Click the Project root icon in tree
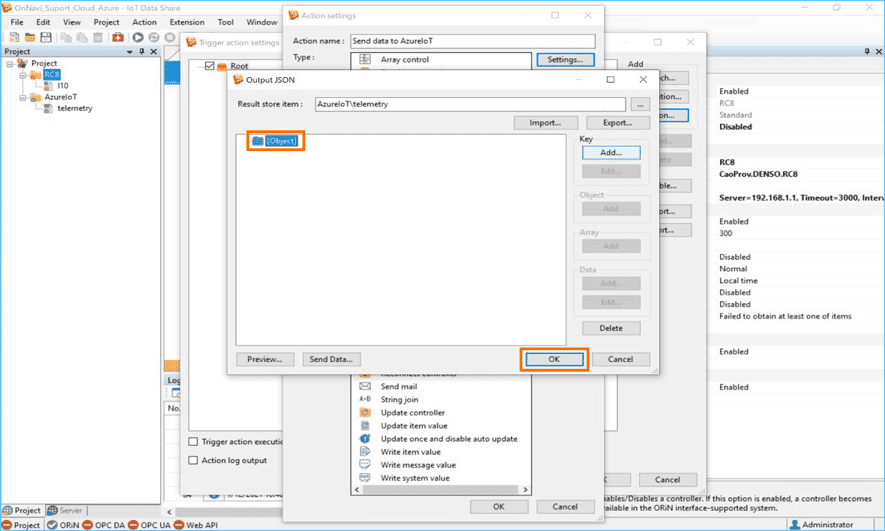Viewport: 885px width, 531px height. (23, 63)
